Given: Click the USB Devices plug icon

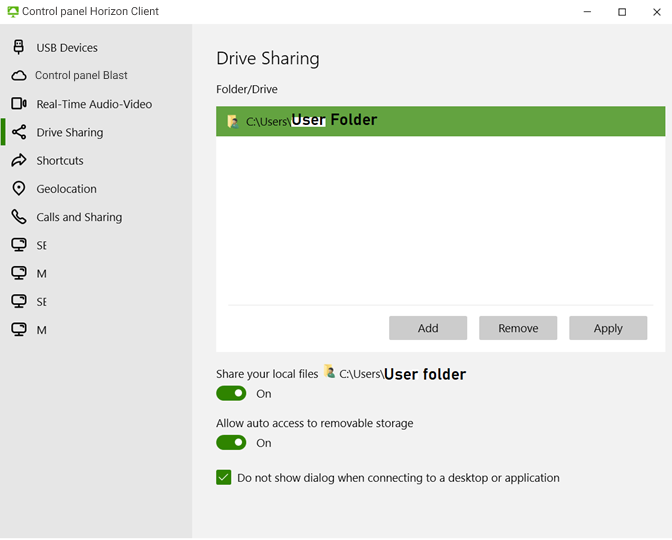Looking at the screenshot, I should pyautogui.click(x=18, y=47).
